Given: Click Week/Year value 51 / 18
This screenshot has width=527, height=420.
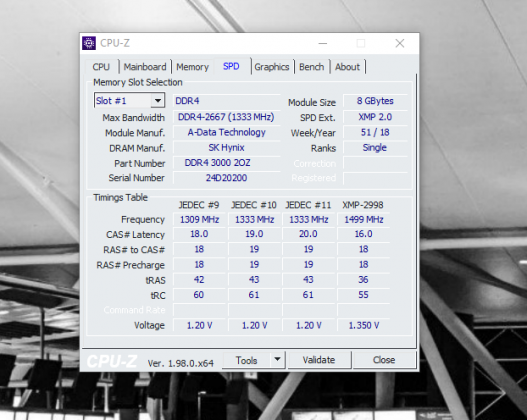Looking at the screenshot, I should point(375,132).
